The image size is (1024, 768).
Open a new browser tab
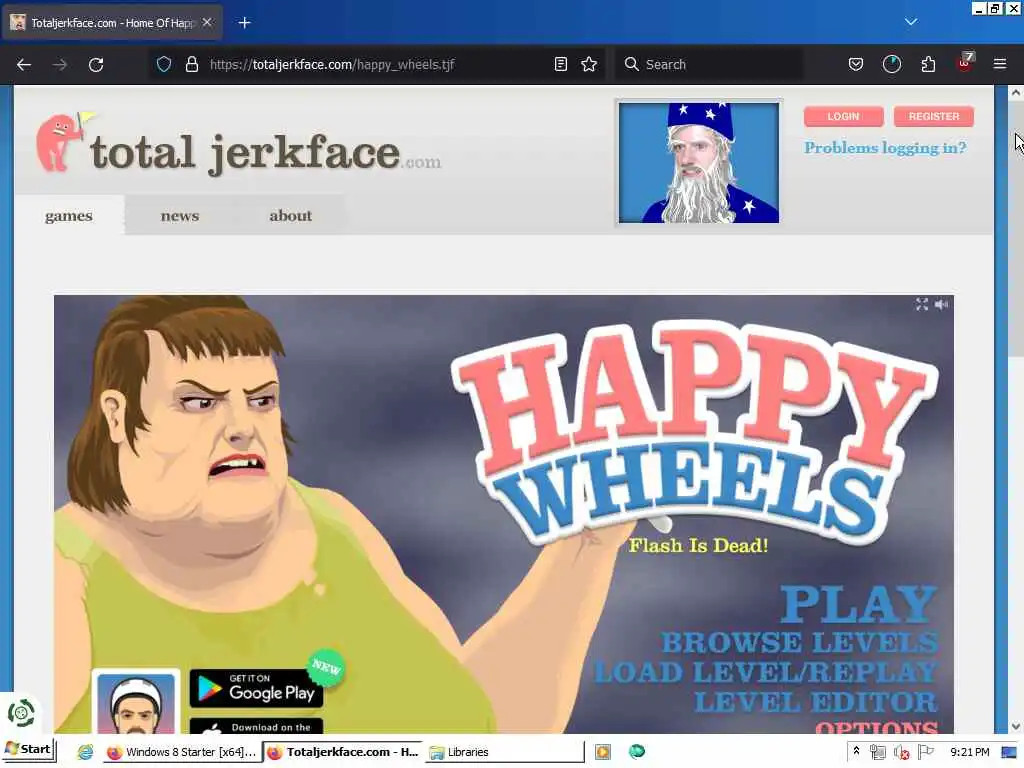pyautogui.click(x=244, y=23)
